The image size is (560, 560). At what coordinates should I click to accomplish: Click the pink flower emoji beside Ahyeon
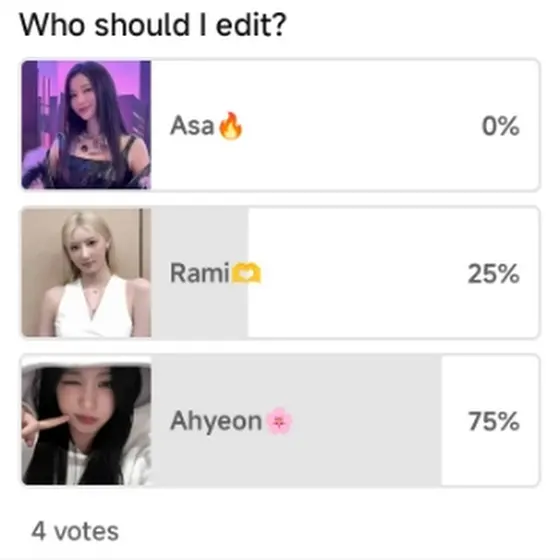(x=280, y=421)
